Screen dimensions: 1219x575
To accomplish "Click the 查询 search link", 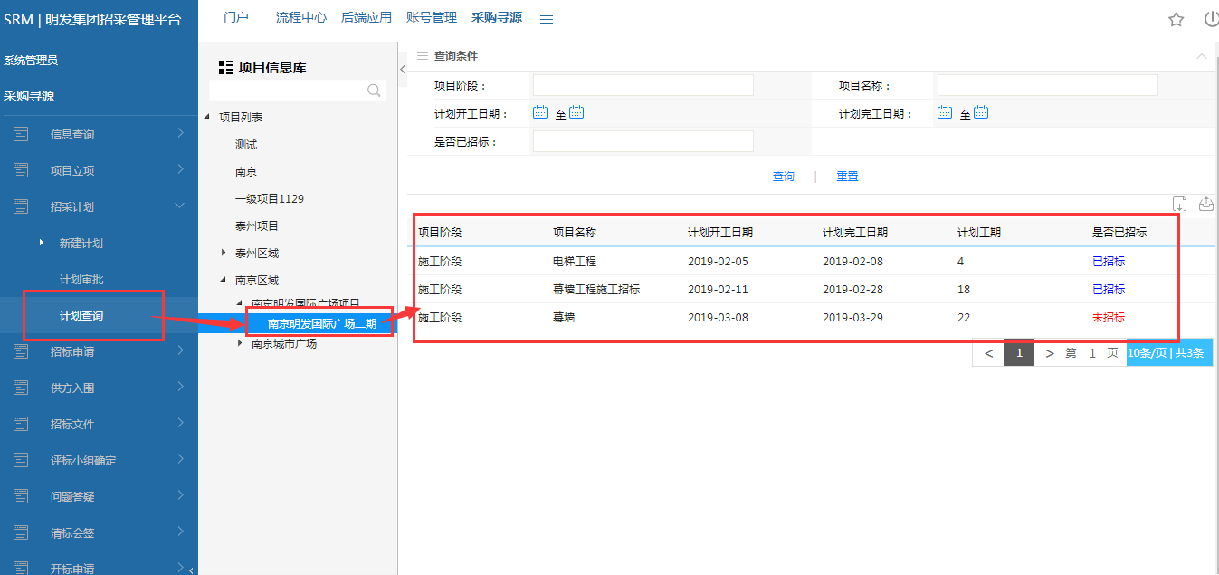I will click(x=784, y=176).
